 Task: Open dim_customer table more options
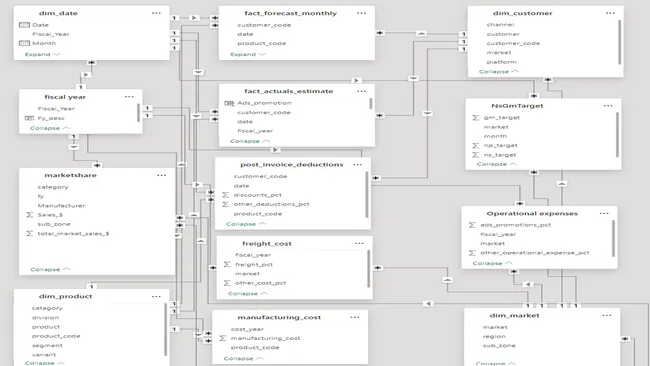(x=610, y=13)
